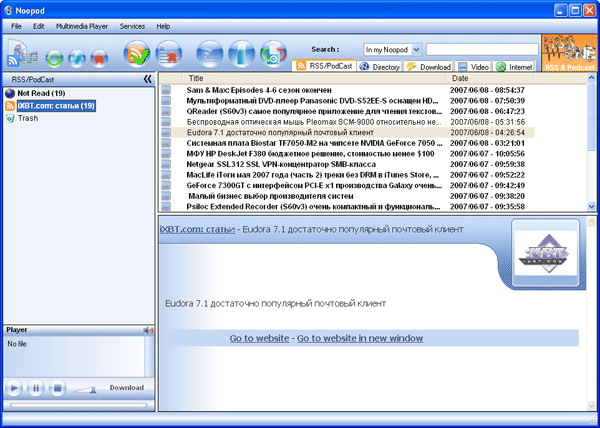Click the volume slider in Player
600x428 pixels.
click(85, 389)
